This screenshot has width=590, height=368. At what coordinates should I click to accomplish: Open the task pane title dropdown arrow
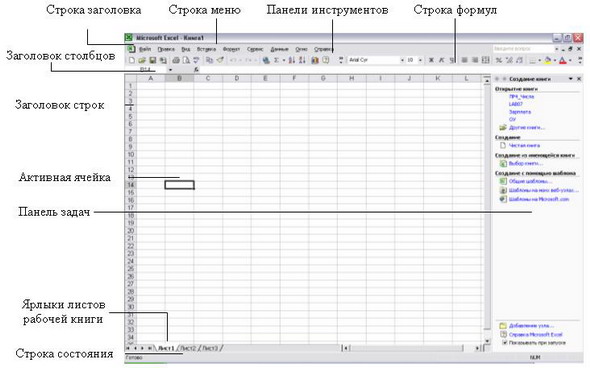[571, 79]
